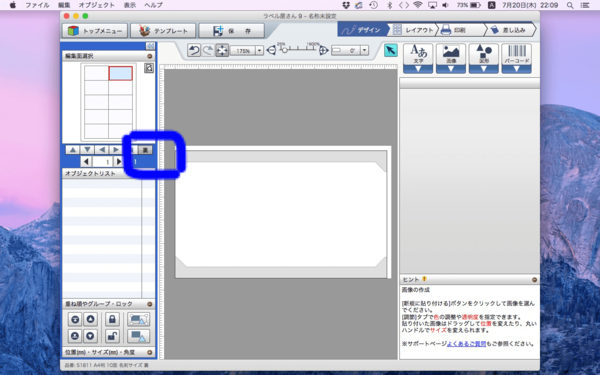The height and width of the screenshot is (375, 600).
Task: Open the バーコード barcode tool
Action: click(517, 58)
